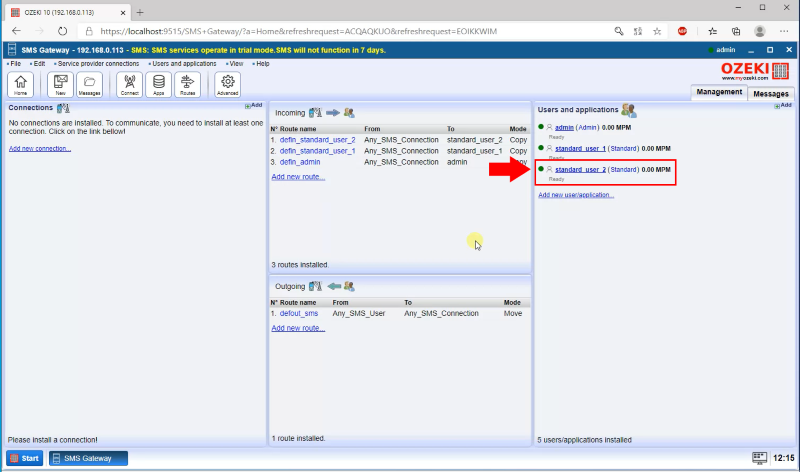Image resolution: width=800 pixels, height=472 pixels.
Task: Open defin_admin incoming route
Action: (300, 162)
